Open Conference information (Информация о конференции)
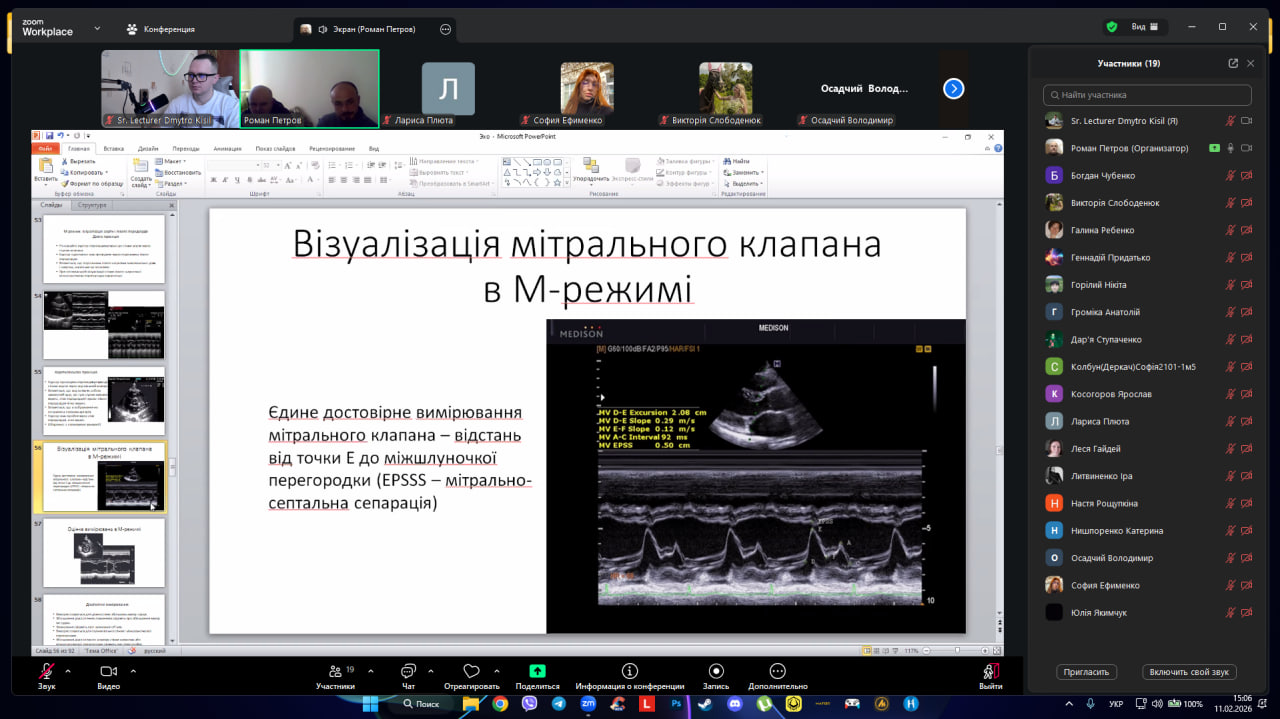 pyautogui.click(x=630, y=671)
